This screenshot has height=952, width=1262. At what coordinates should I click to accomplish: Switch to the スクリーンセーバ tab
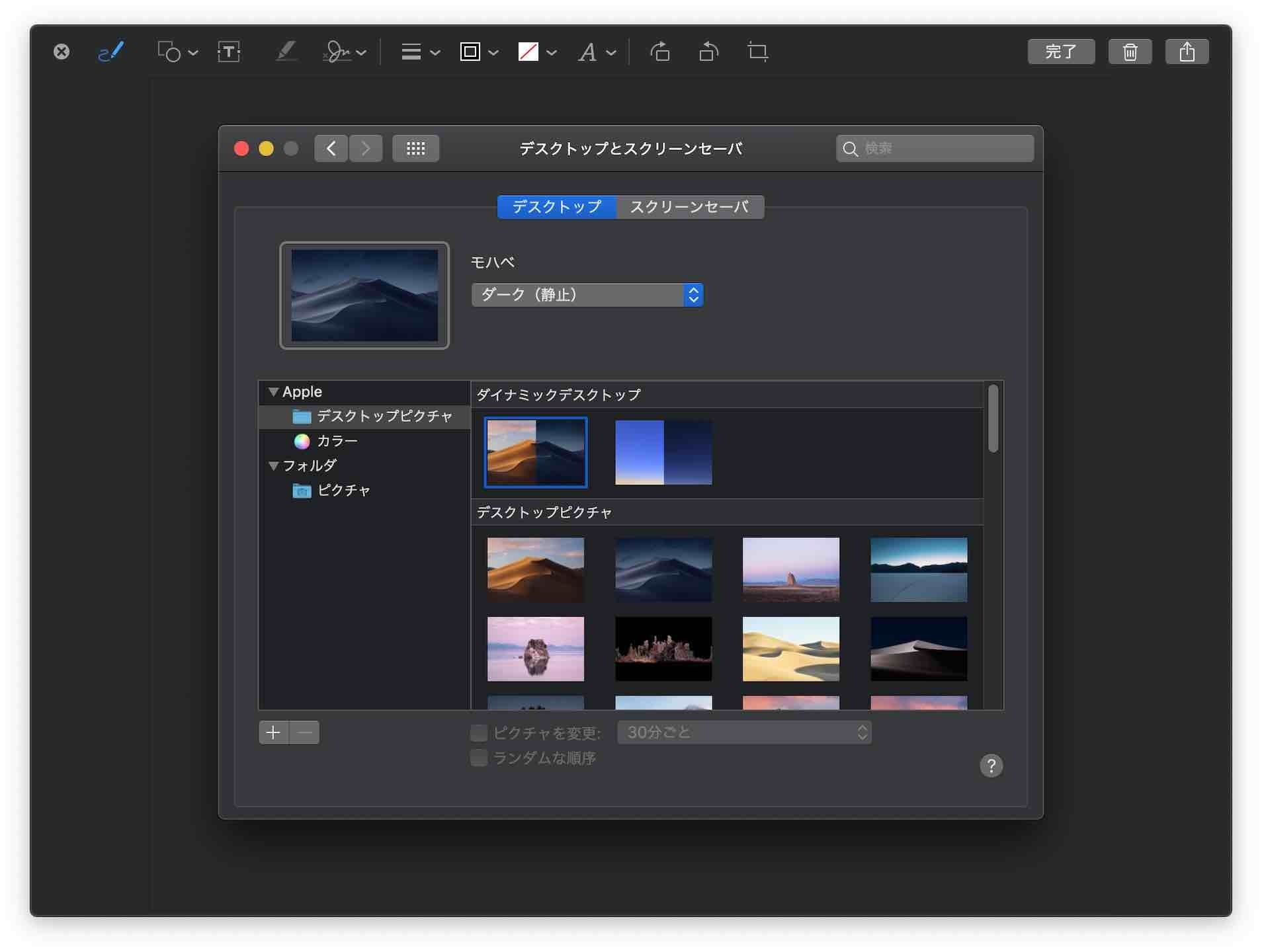coord(689,207)
